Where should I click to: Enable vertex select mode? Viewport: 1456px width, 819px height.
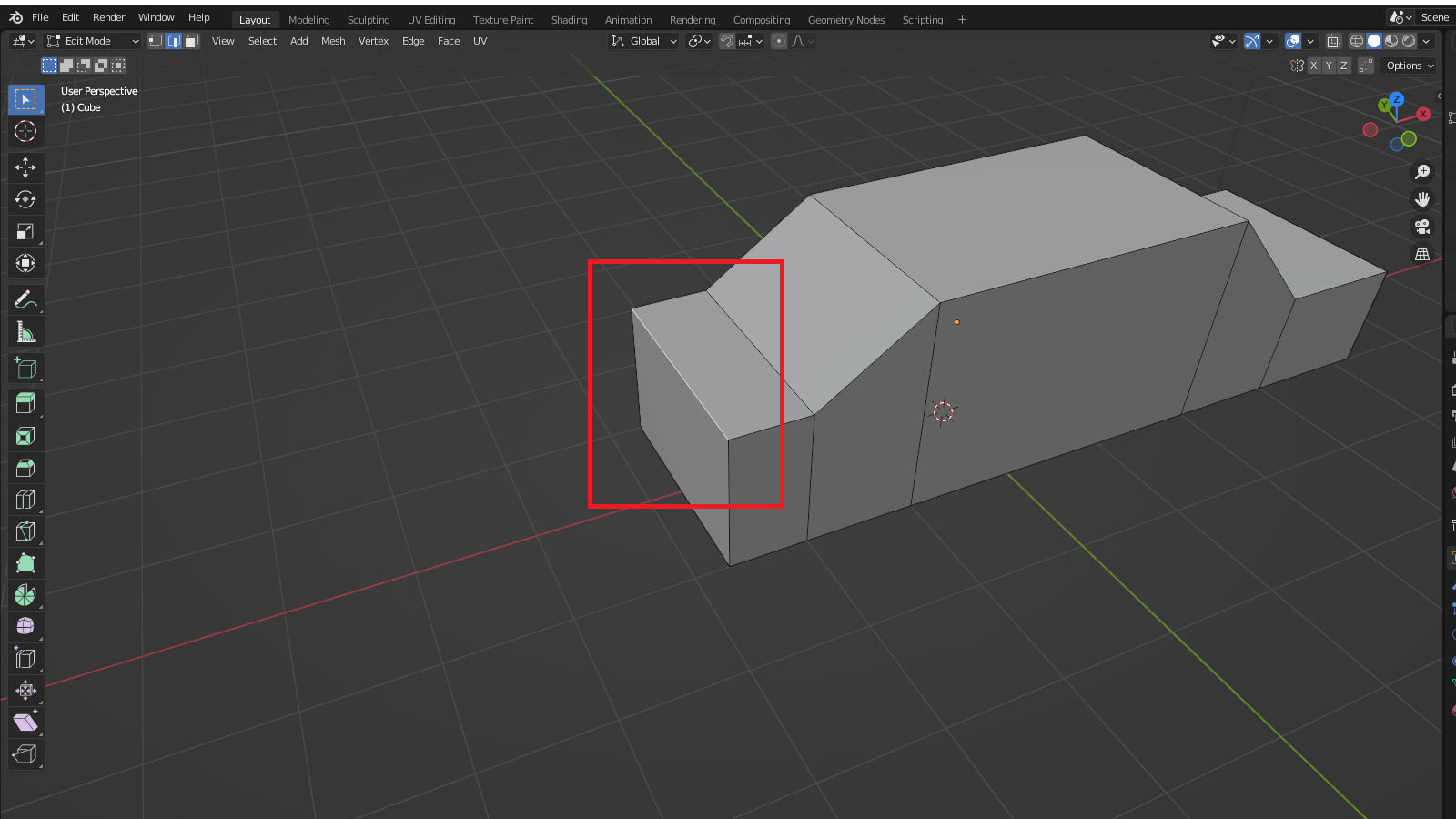156,41
